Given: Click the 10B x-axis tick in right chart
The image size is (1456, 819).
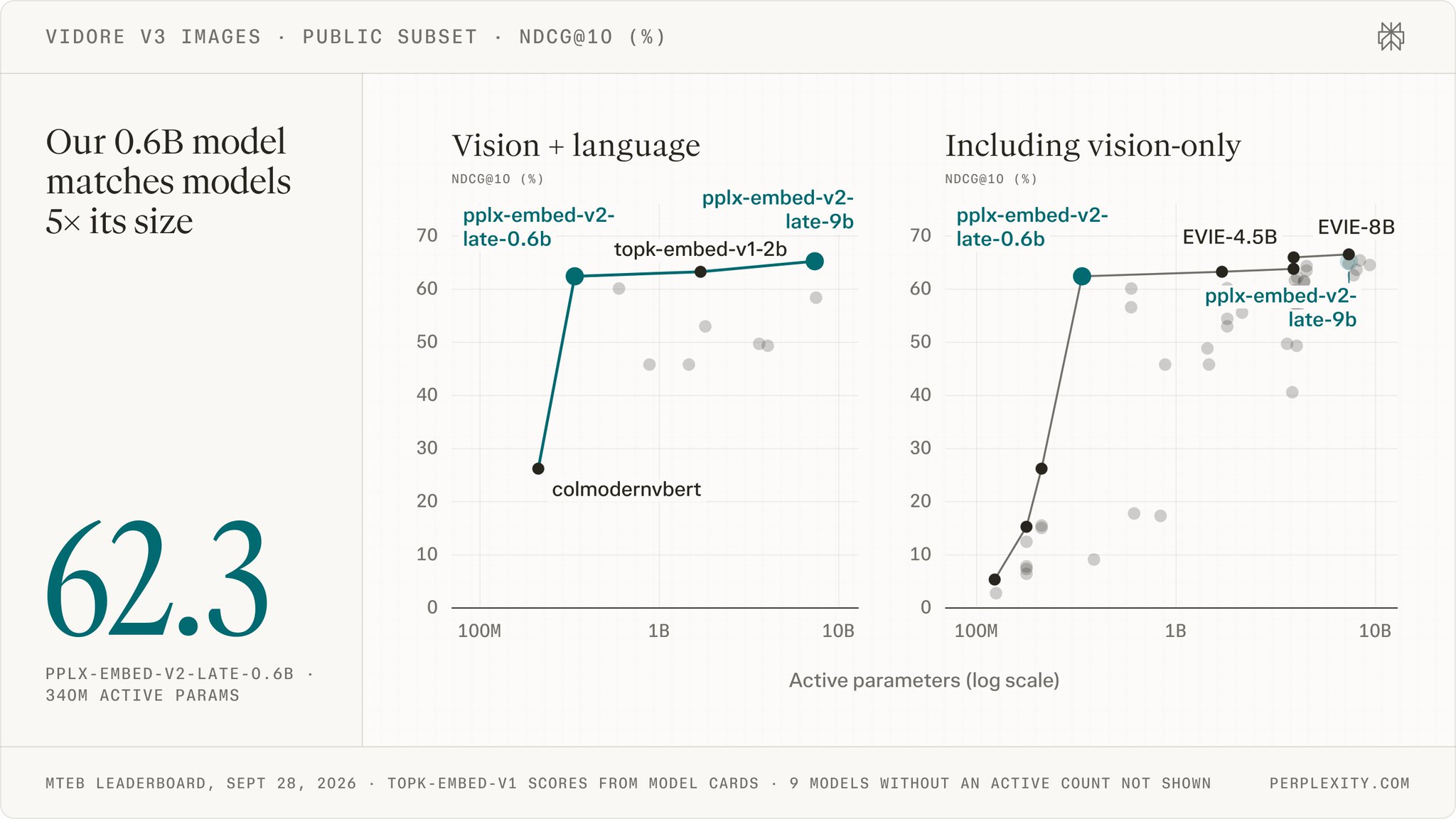Looking at the screenshot, I should tap(1375, 631).
